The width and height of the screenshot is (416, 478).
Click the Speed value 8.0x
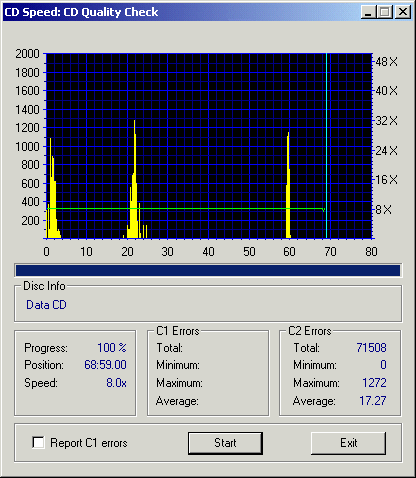116,383
